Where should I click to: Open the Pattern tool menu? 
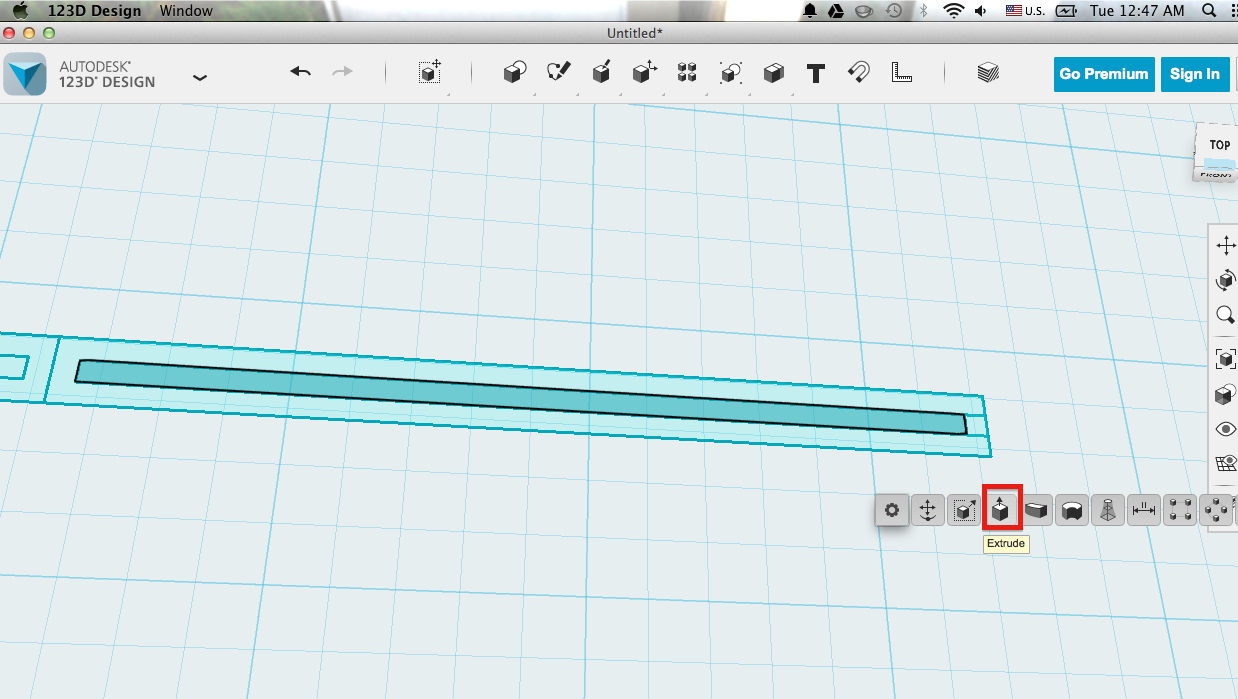(x=687, y=73)
